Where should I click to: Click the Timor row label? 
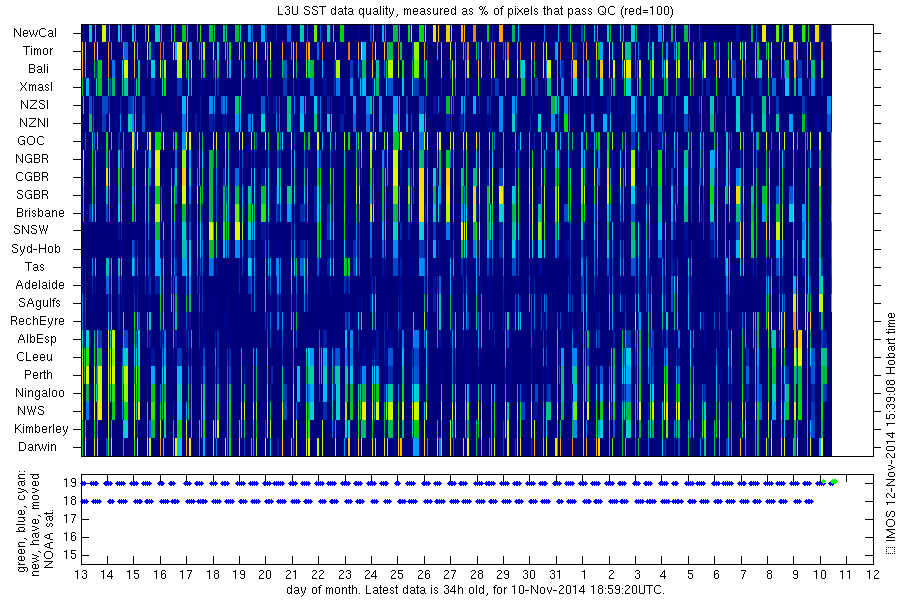point(38,51)
